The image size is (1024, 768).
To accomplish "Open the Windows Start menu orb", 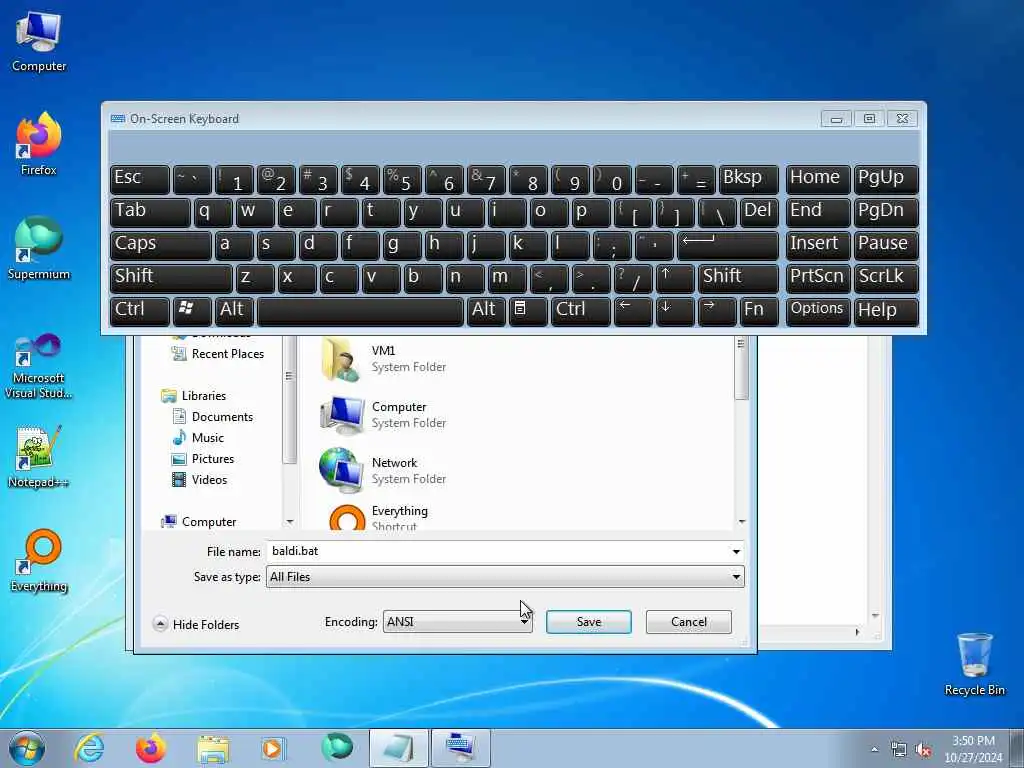I will coord(27,748).
